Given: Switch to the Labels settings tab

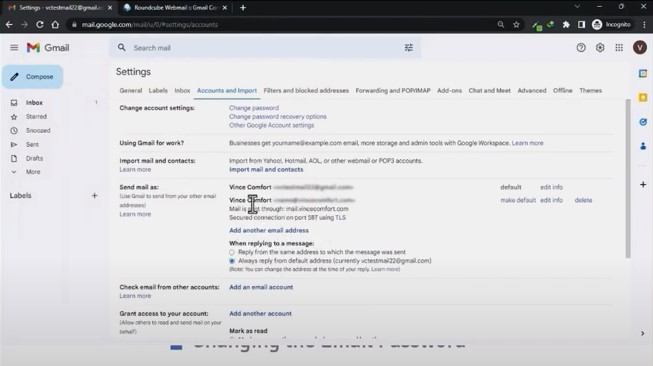Looking at the screenshot, I should (158, 90).
